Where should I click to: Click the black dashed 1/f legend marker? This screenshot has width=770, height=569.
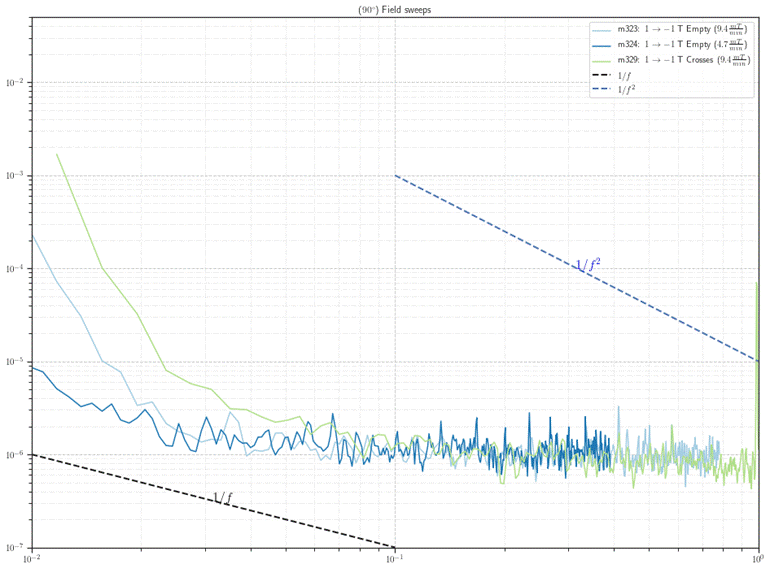click(x=602, y=75)
